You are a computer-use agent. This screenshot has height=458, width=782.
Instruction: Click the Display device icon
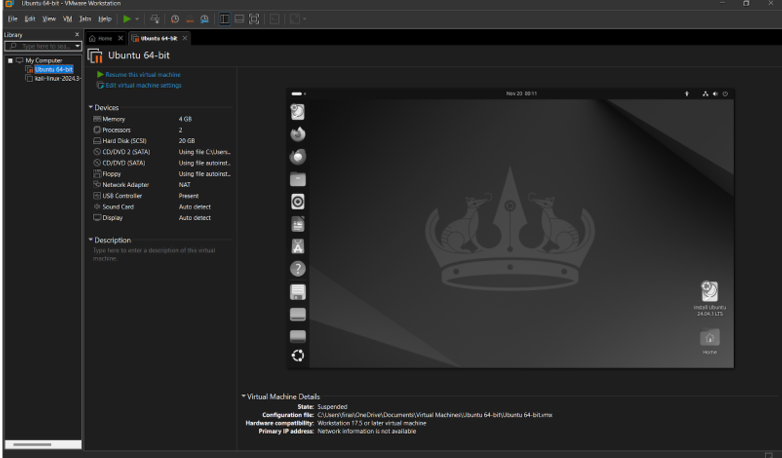coord(97,218)
